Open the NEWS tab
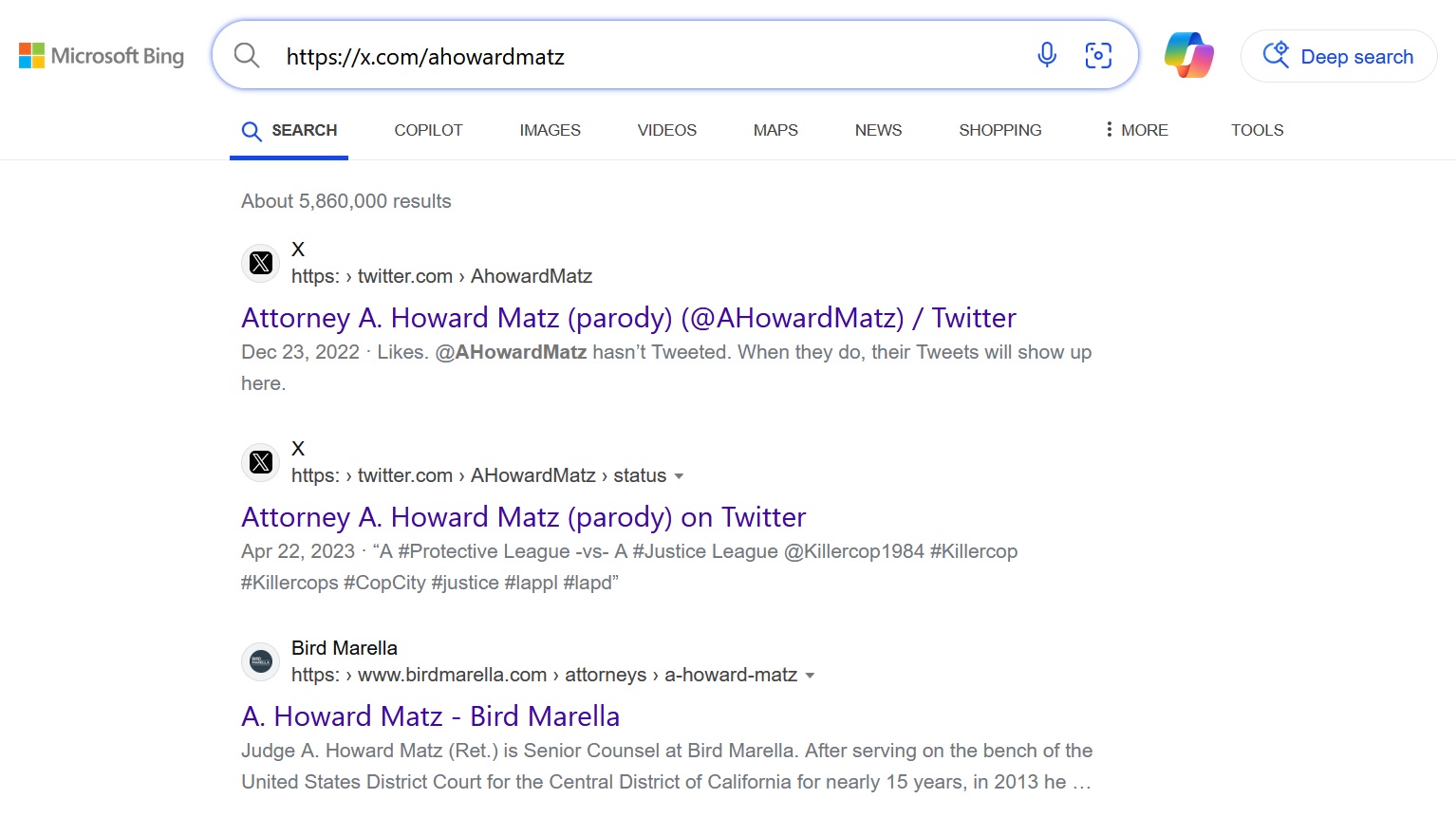This screenshot has height=817, width=1456. [879, 130]
